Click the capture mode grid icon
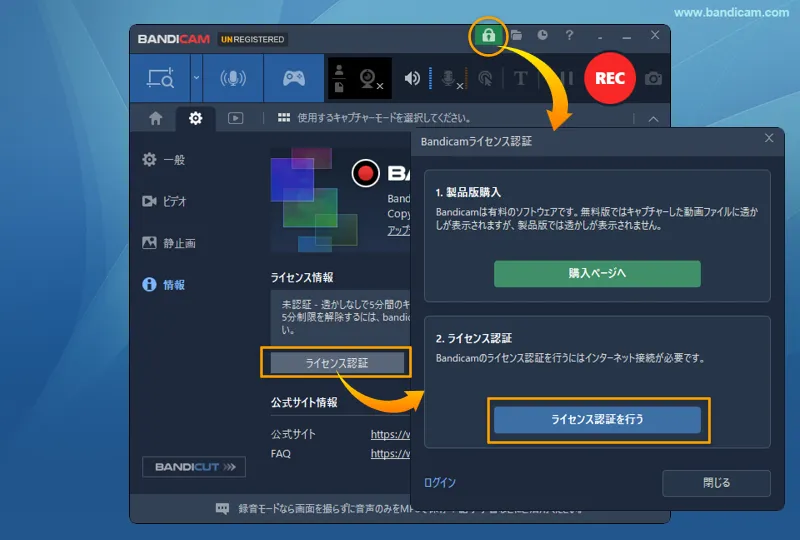This screenshot has height=540, width=800. pyautogui.click(x=284, y=118)
